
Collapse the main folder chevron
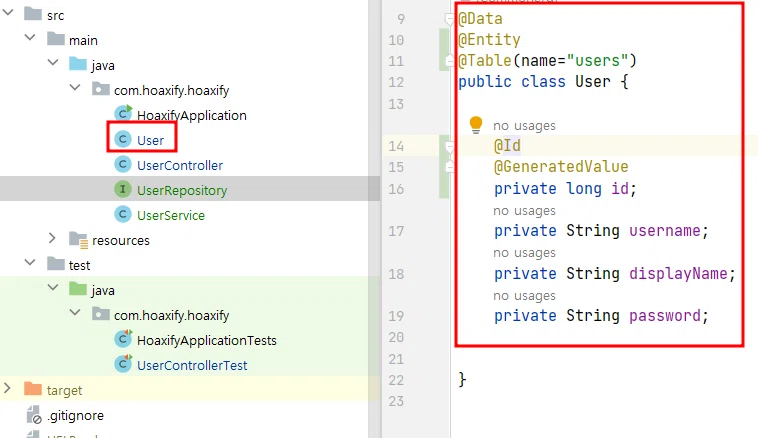coord(30,37)
